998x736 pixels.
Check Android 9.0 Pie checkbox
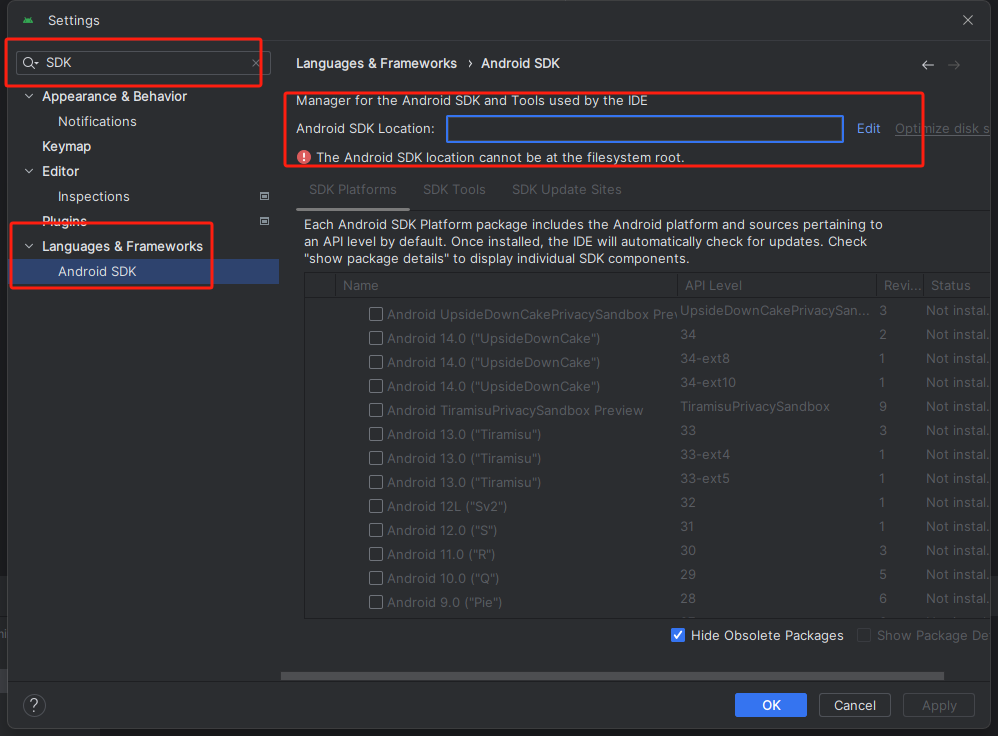point(376,602)
